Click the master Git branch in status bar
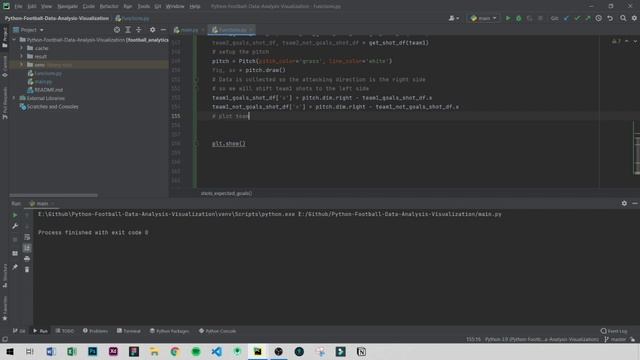The width and height of the screenshot is (640, 360). click(x=616, y=339)
